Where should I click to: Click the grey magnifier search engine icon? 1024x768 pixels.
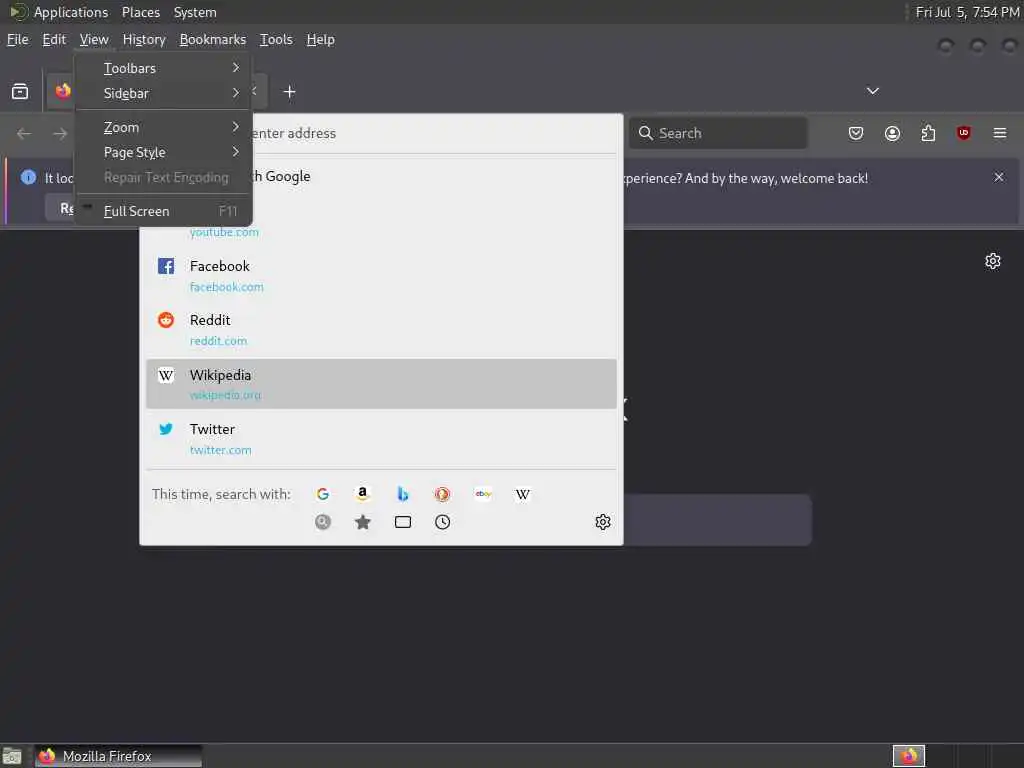tap(323, 522)
